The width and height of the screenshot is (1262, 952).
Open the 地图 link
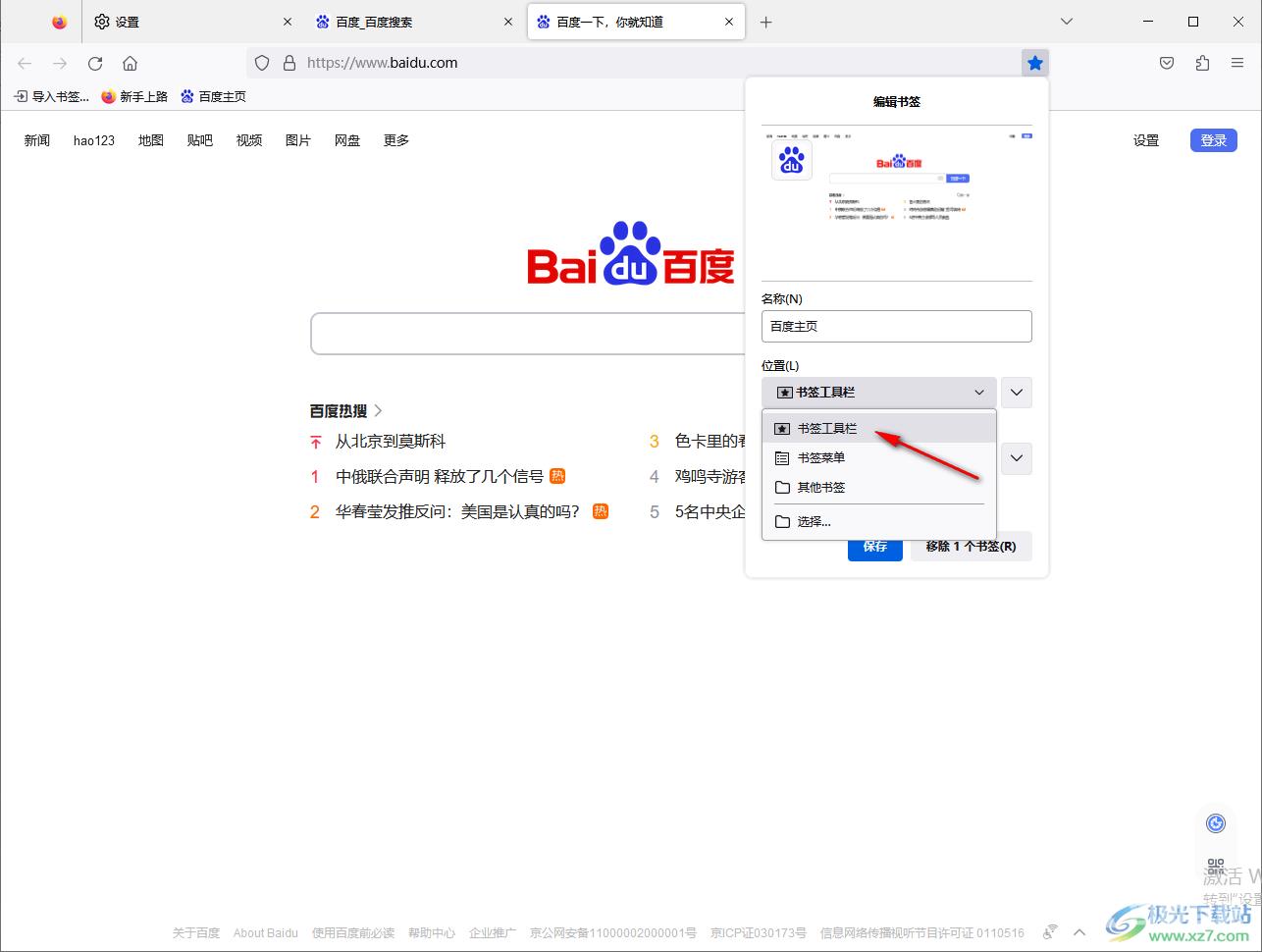[x=151, y=140]
